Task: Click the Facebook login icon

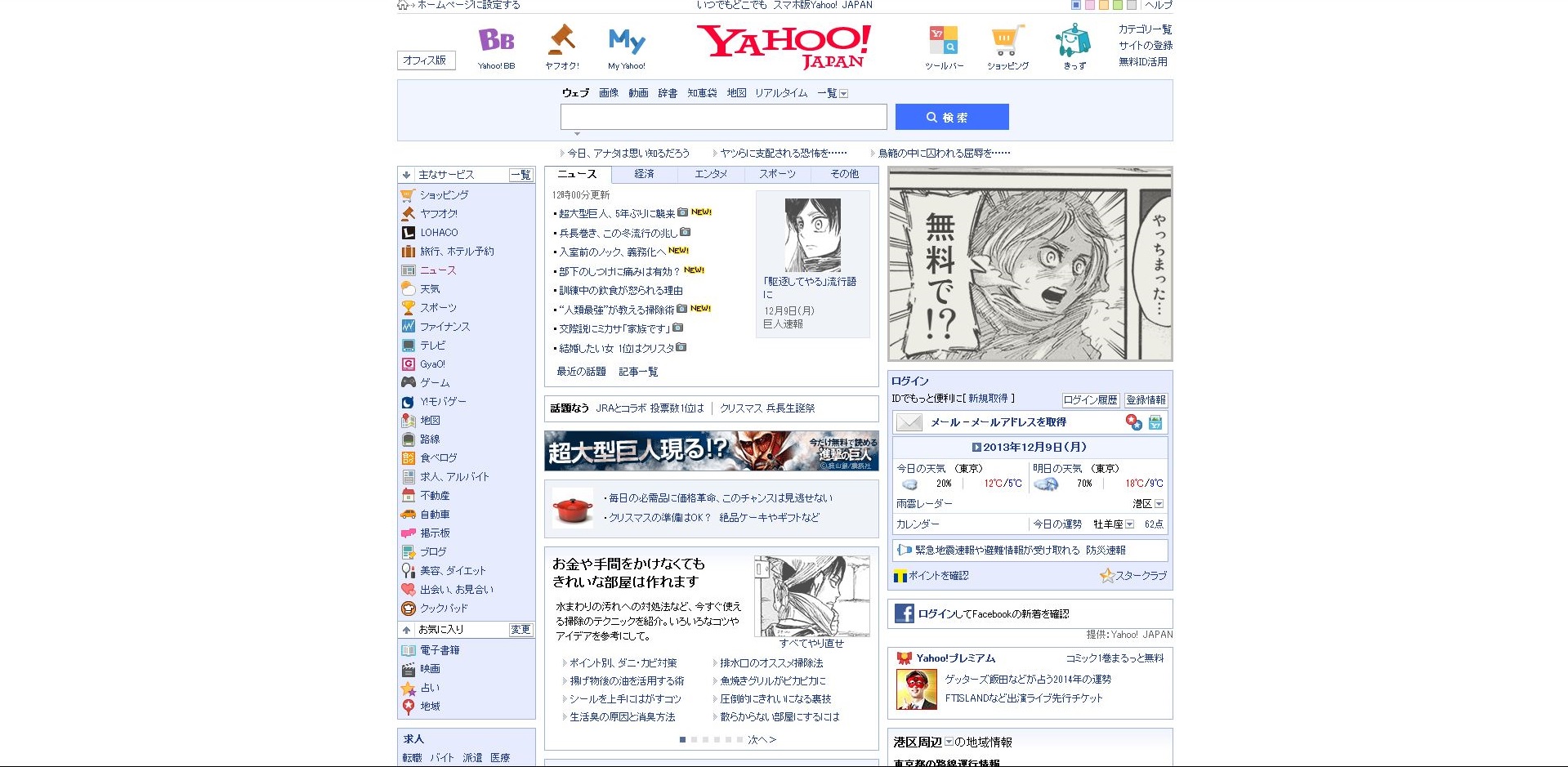Action: tap(904, 613)
